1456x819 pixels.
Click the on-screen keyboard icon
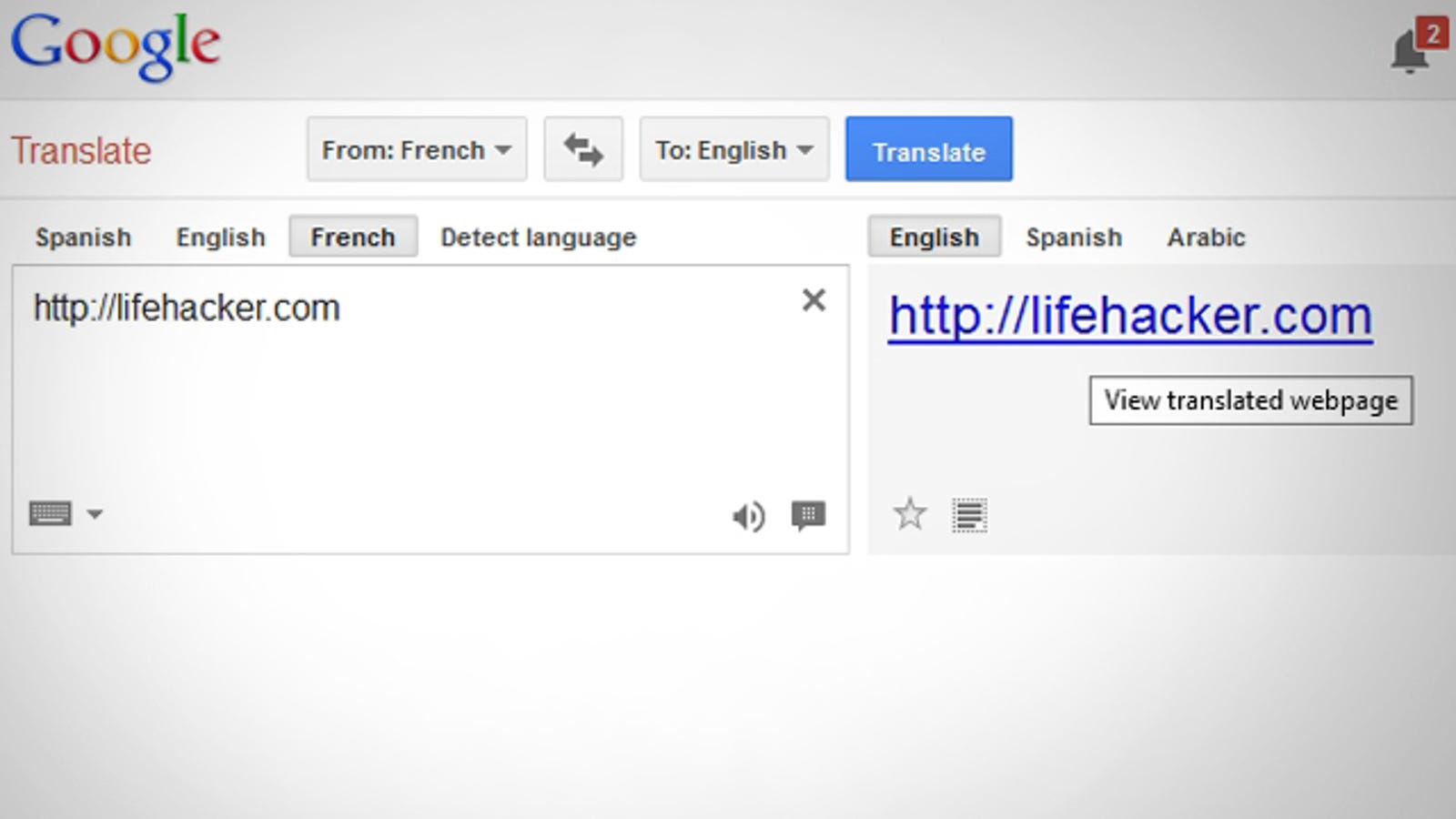point(51,513)
